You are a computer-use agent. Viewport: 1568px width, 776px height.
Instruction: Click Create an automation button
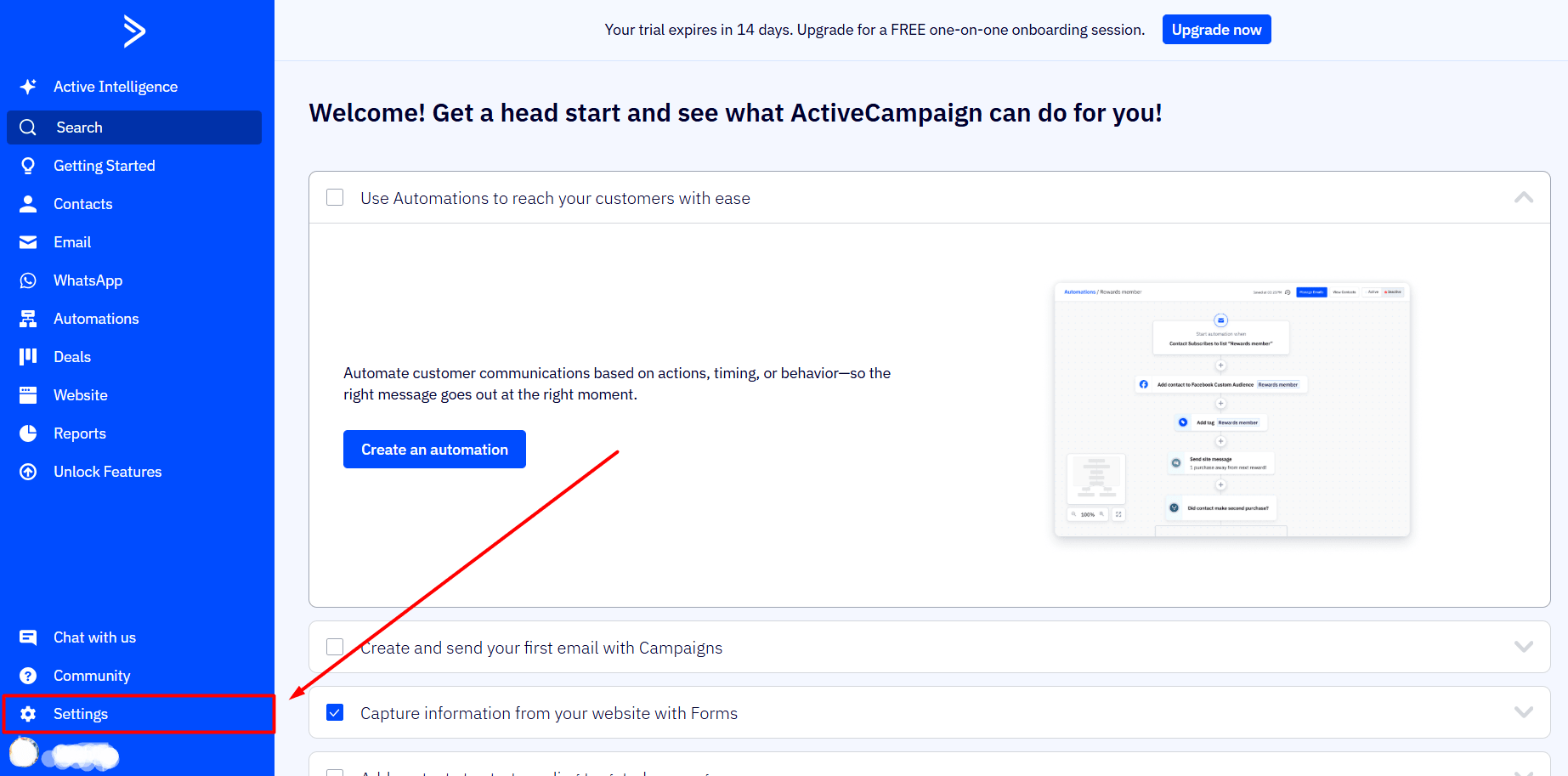[x=434, y=449]
